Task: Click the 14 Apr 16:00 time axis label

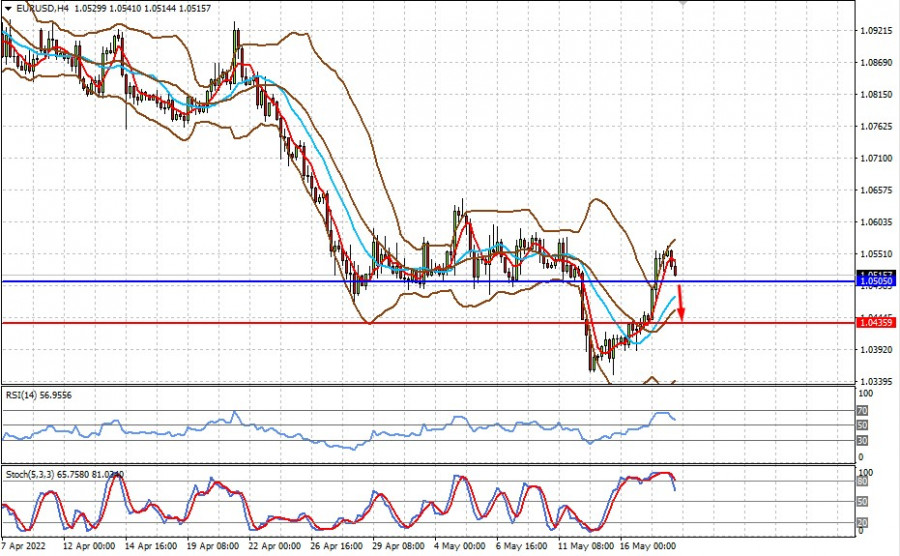Action: [x=151, y=546]
